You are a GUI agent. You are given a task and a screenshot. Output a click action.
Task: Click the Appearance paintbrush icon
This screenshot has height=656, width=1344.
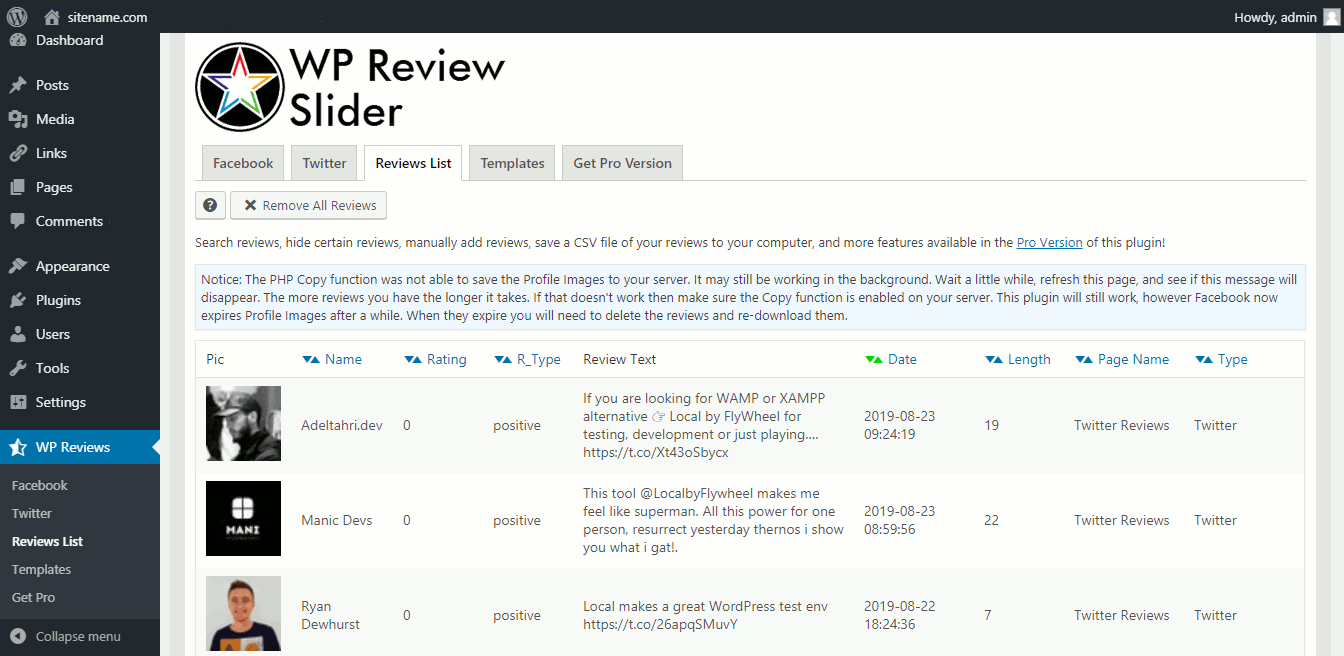[x=18, y=266]
